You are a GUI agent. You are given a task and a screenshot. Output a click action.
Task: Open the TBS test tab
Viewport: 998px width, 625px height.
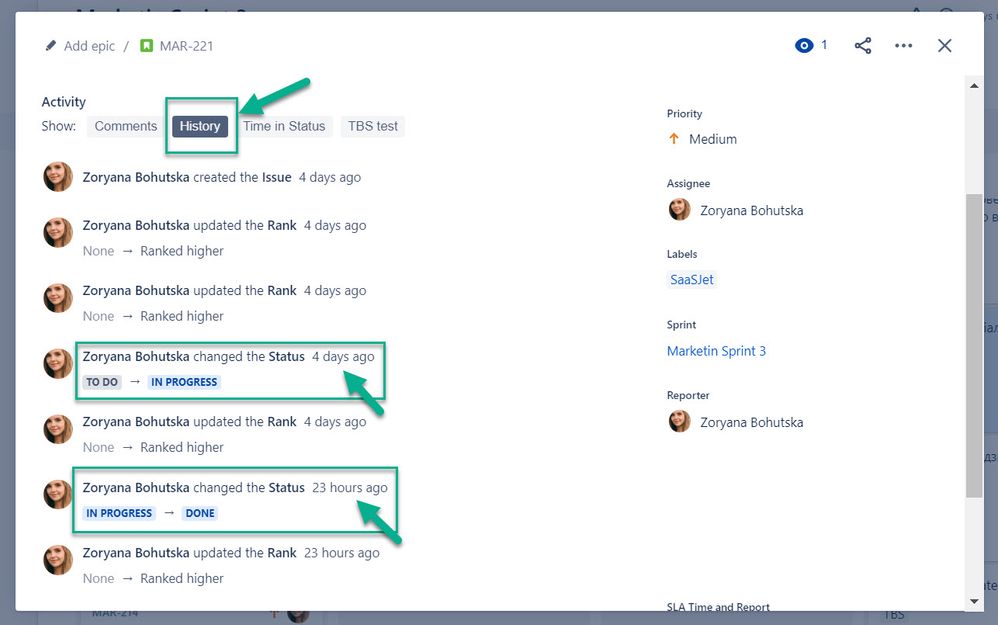pyautogui.click(x=373, y=126)
